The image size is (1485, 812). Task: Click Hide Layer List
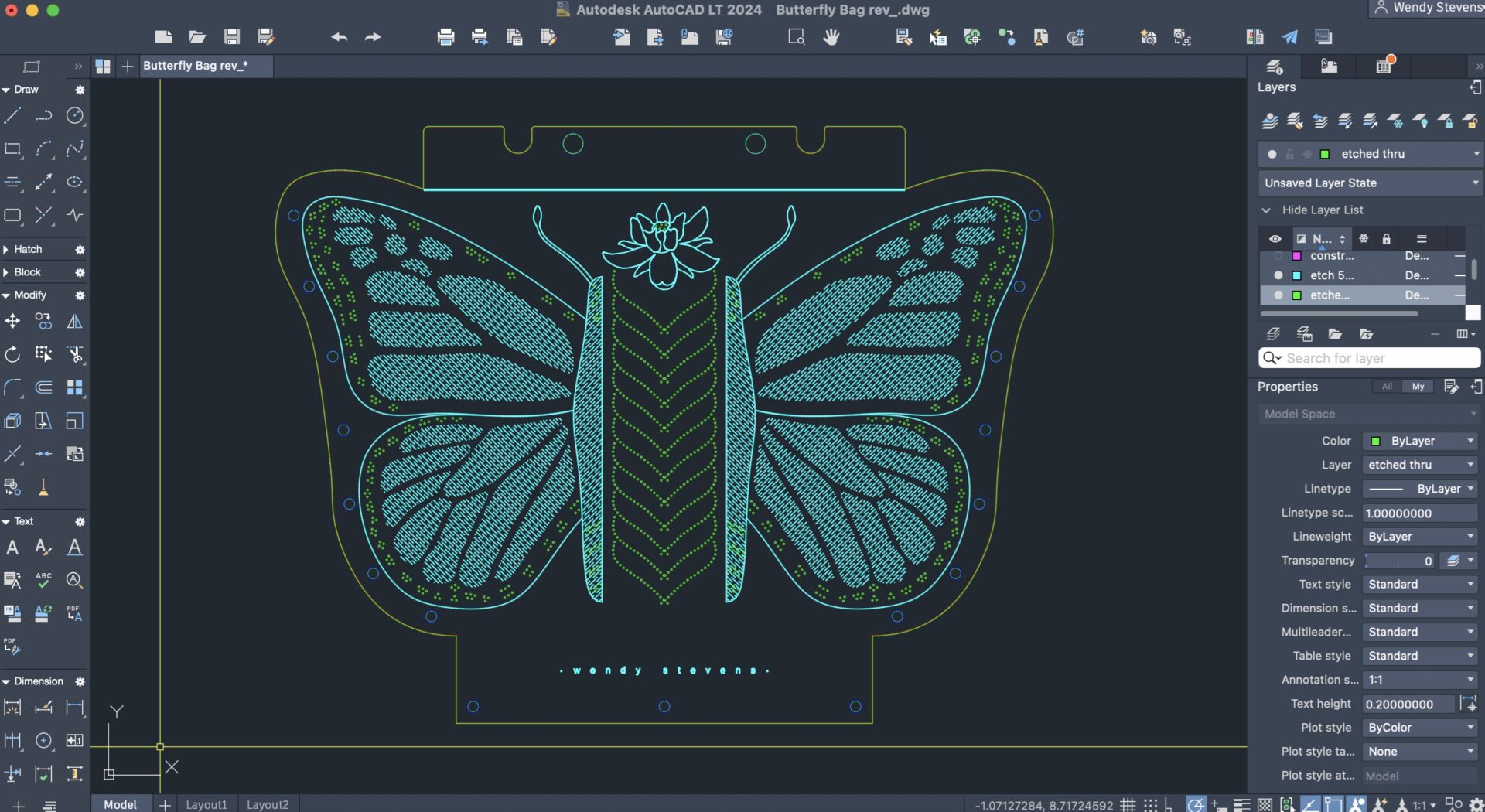point(1322,210)
